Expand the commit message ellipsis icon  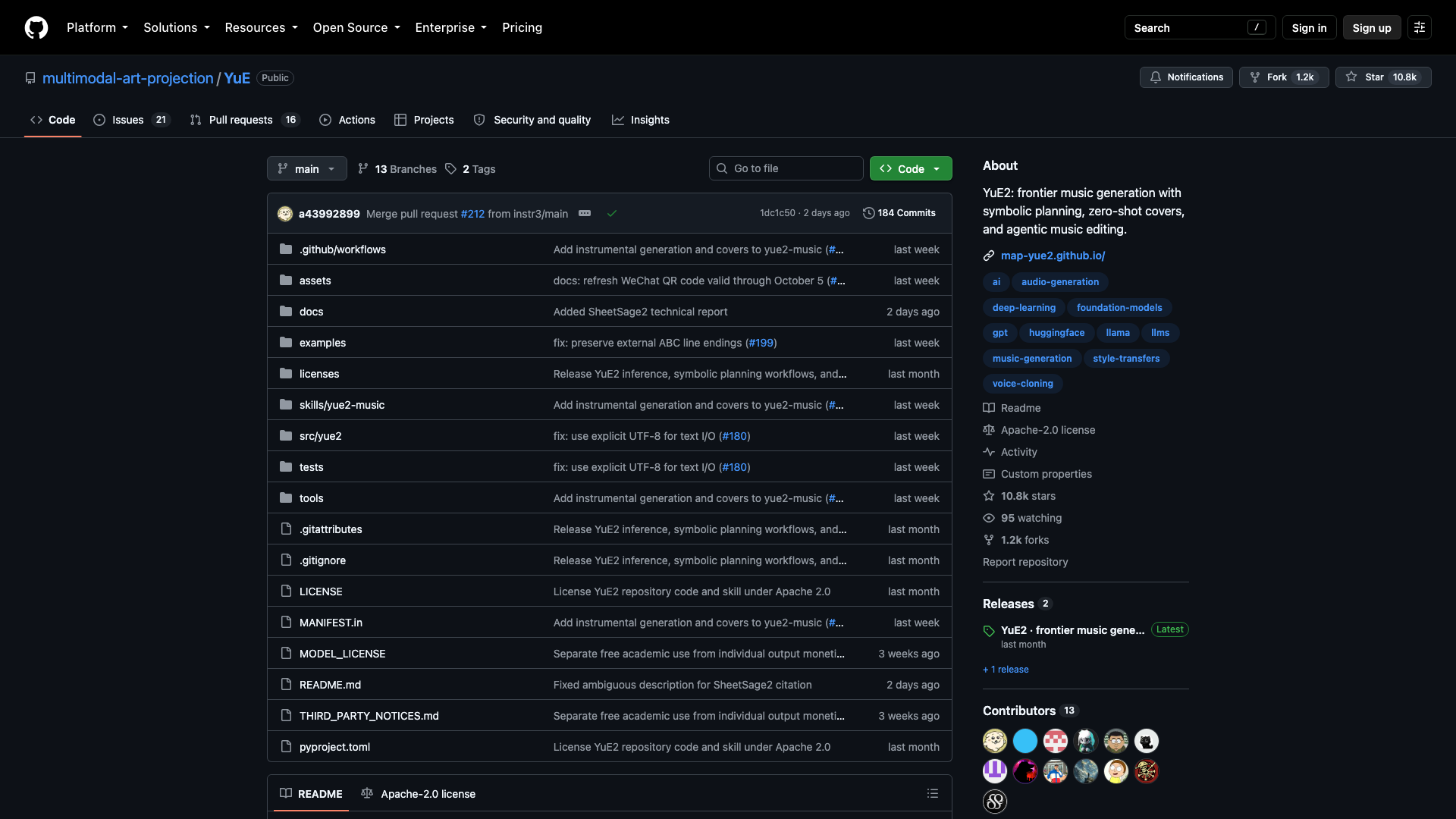click(585, 214)
